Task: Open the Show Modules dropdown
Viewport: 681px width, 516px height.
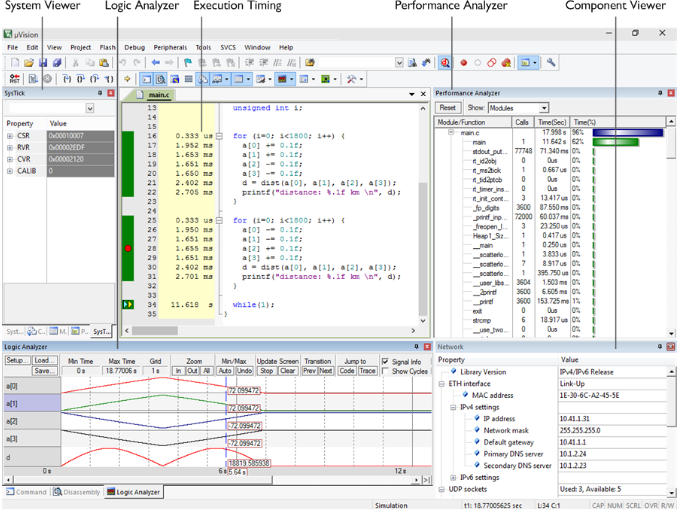Action: [x=543, y=108]
